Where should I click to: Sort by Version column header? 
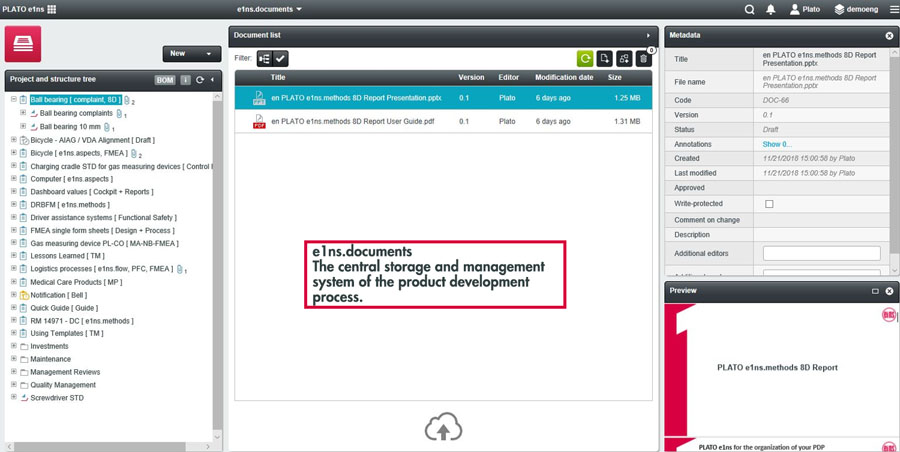[x=471, y=78]
